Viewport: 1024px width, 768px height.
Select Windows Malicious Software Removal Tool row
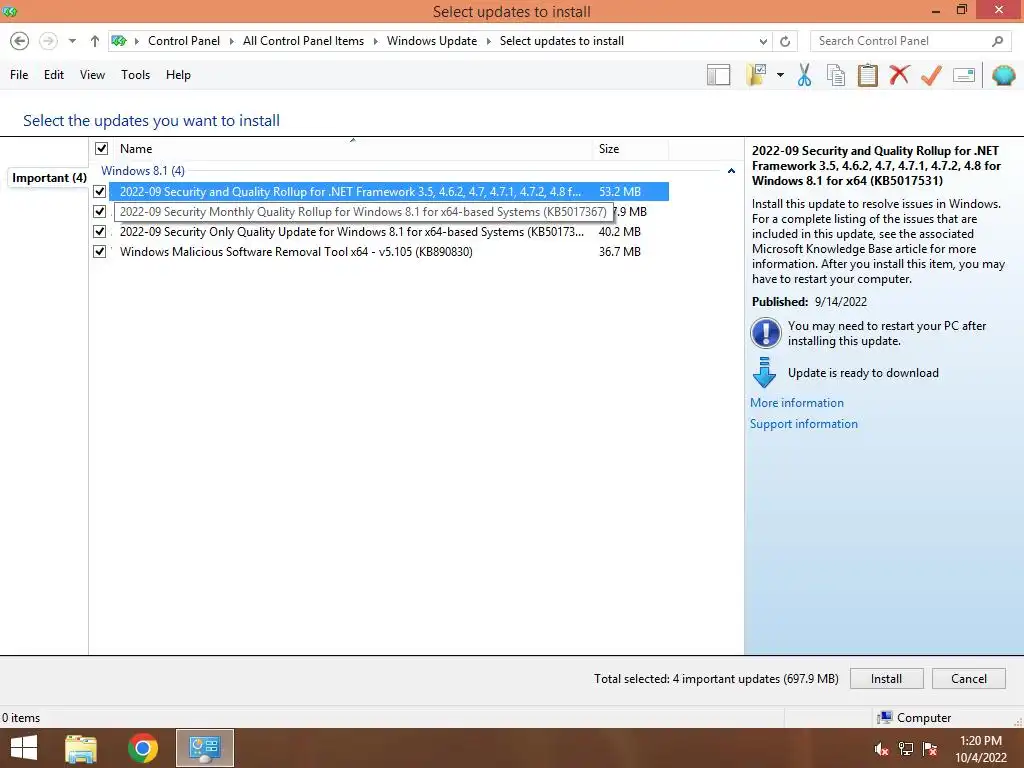[389, 251]
